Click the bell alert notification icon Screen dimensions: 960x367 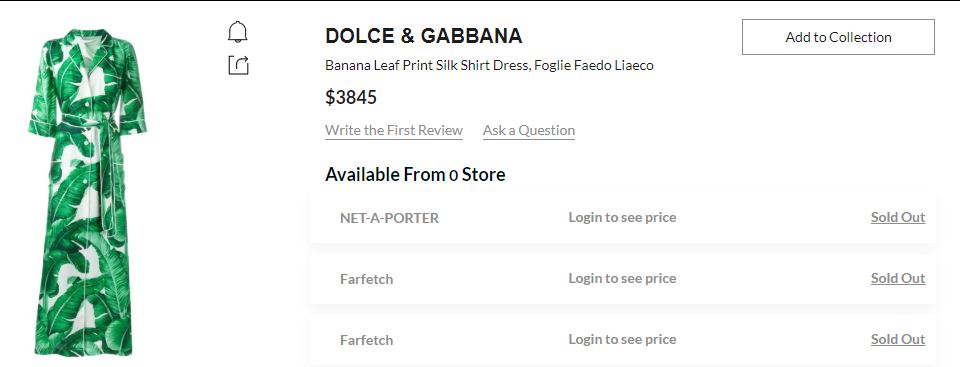pos(238,32)
